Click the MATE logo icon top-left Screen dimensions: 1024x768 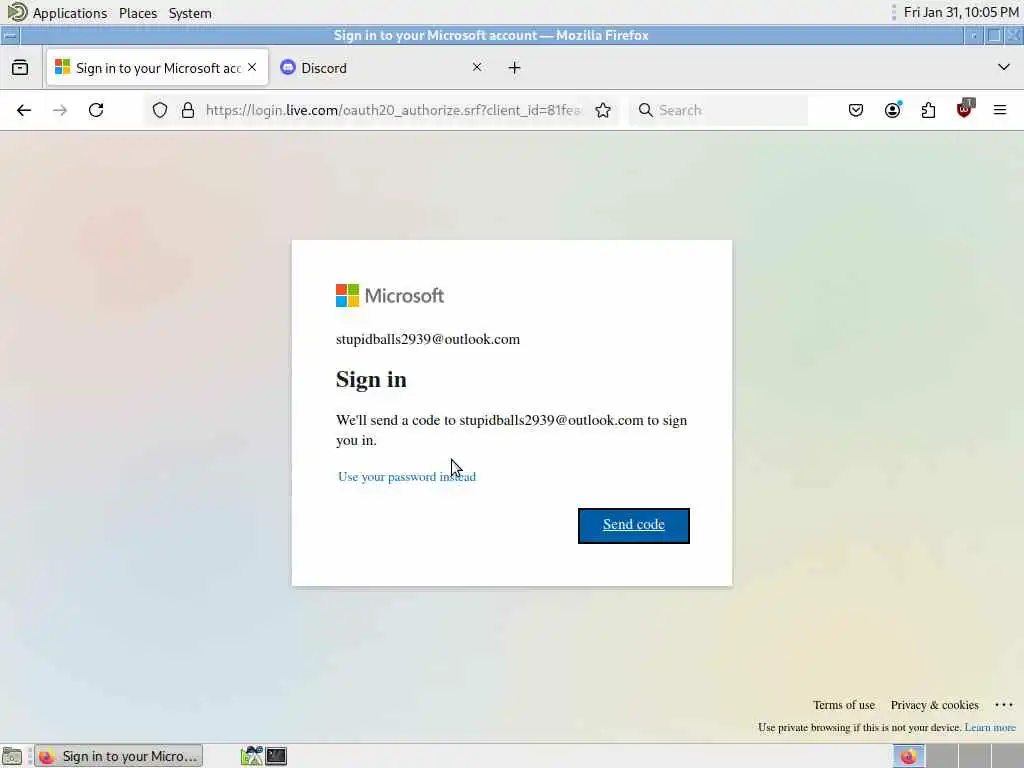pyautogui.click(x=16, y=12)
